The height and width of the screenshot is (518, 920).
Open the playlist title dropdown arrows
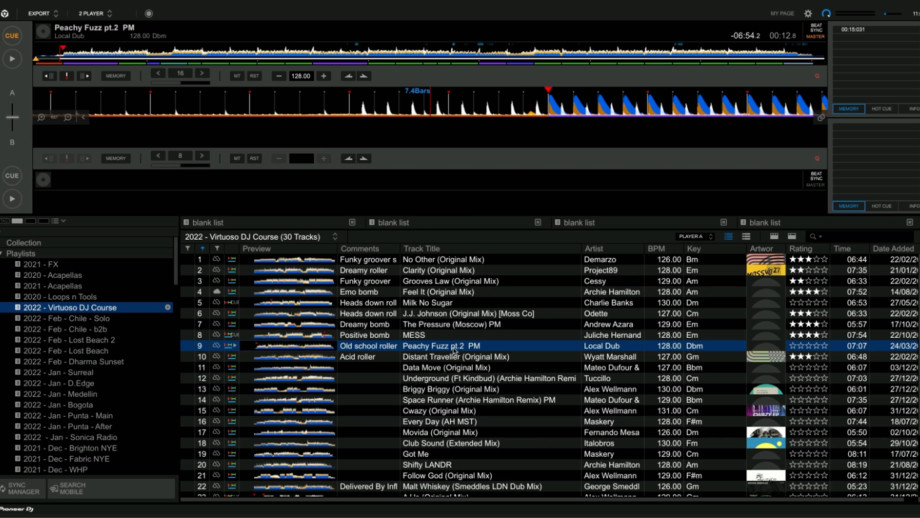[x=335, y=237]
